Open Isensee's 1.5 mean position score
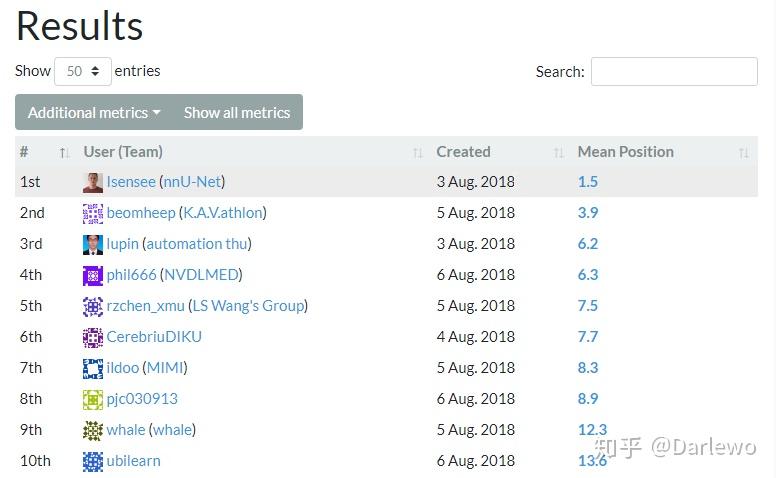776x478 pixels. (x=587, y=182)
